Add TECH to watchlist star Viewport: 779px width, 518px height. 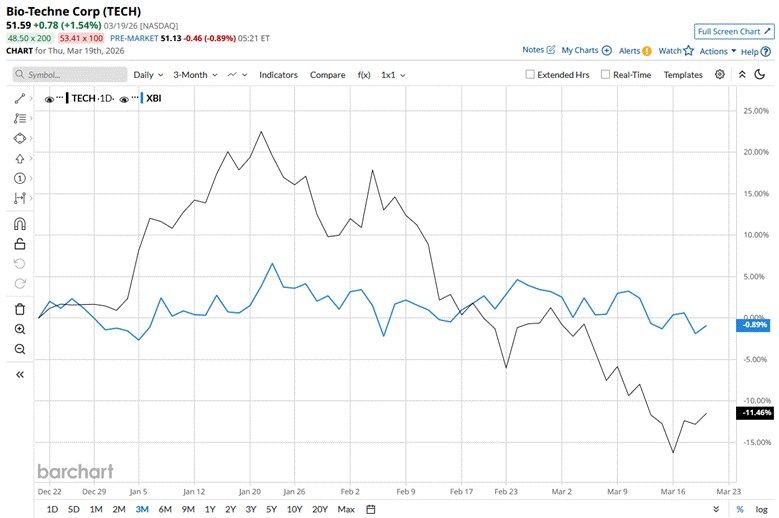[688, 51]
